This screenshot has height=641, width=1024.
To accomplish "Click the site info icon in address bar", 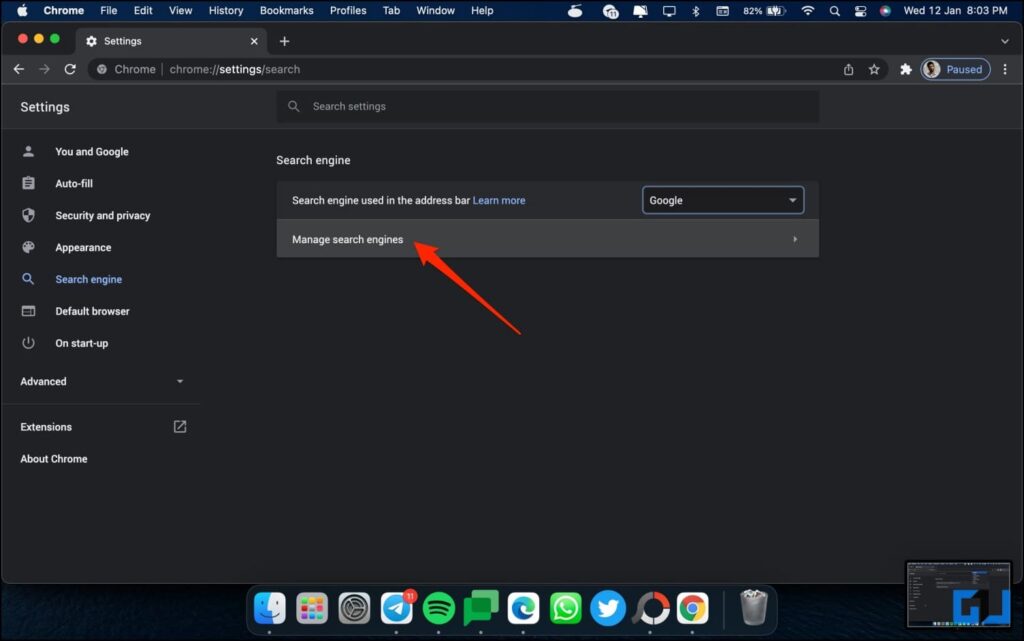I will [x=102, y=69].
